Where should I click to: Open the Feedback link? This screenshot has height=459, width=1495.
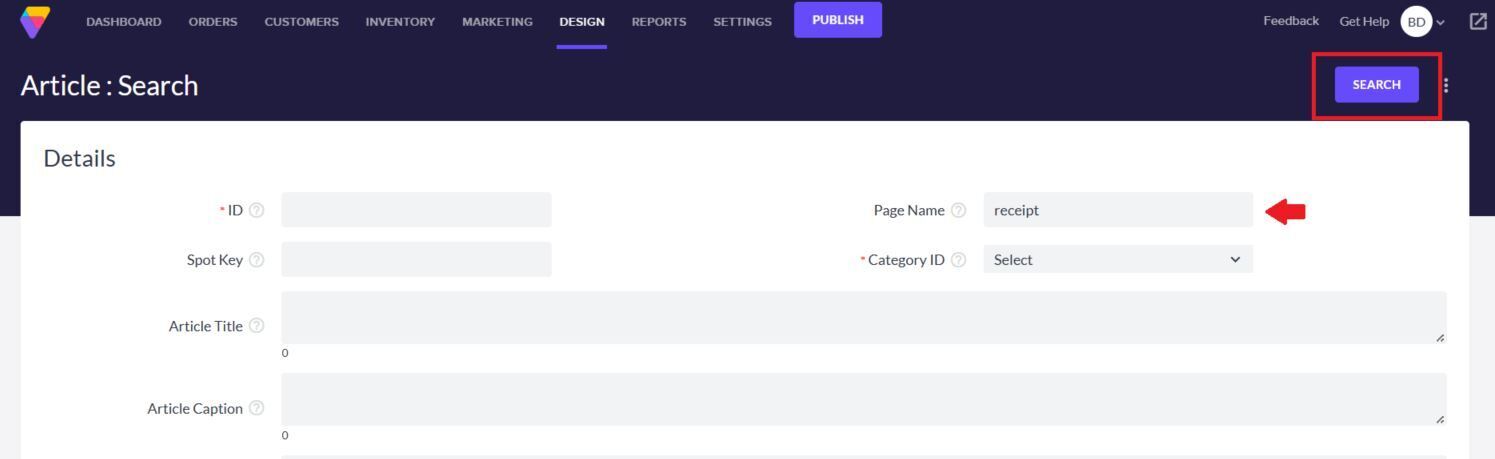click(x=1290, y=21)
